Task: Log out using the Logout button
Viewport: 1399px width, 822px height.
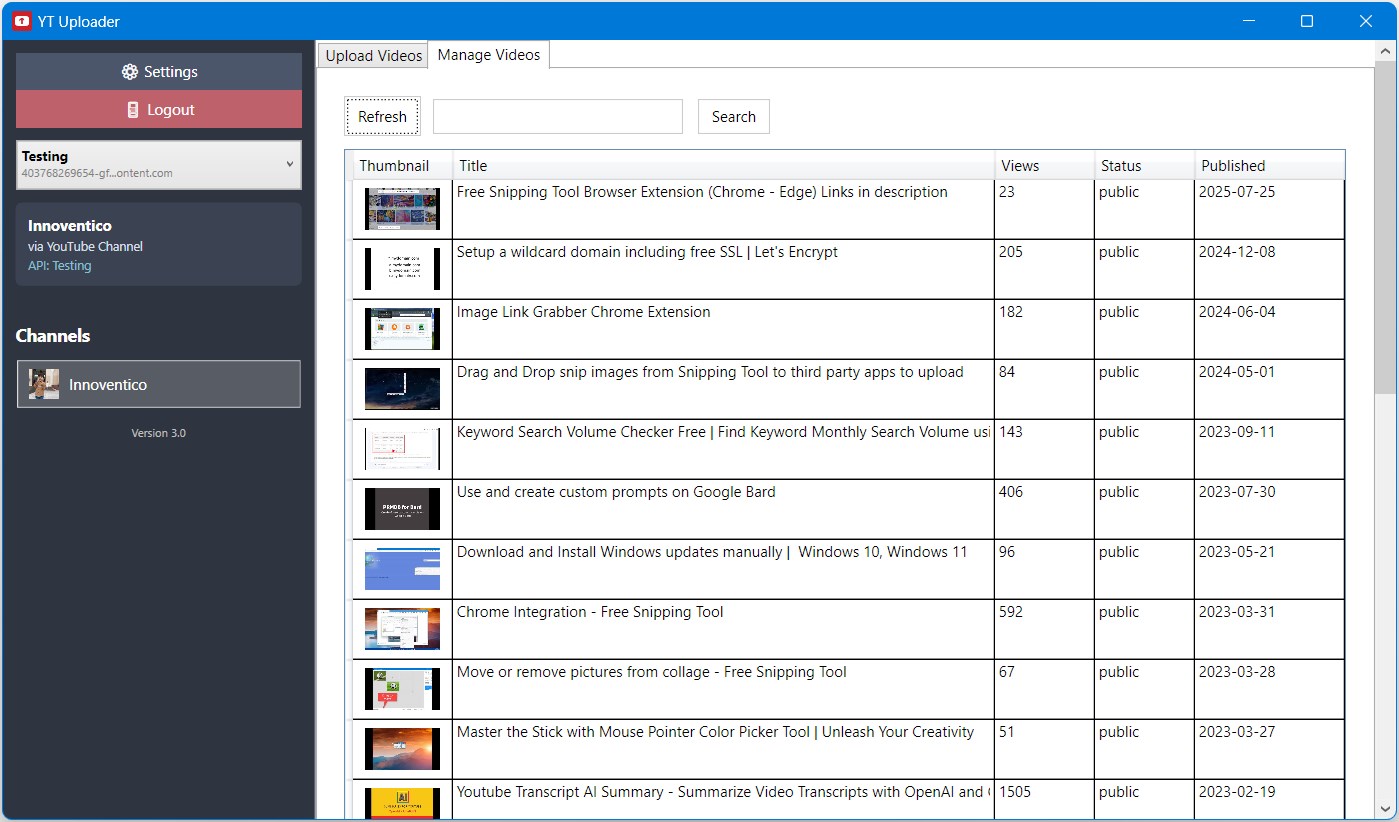Action: pos(159,109)
